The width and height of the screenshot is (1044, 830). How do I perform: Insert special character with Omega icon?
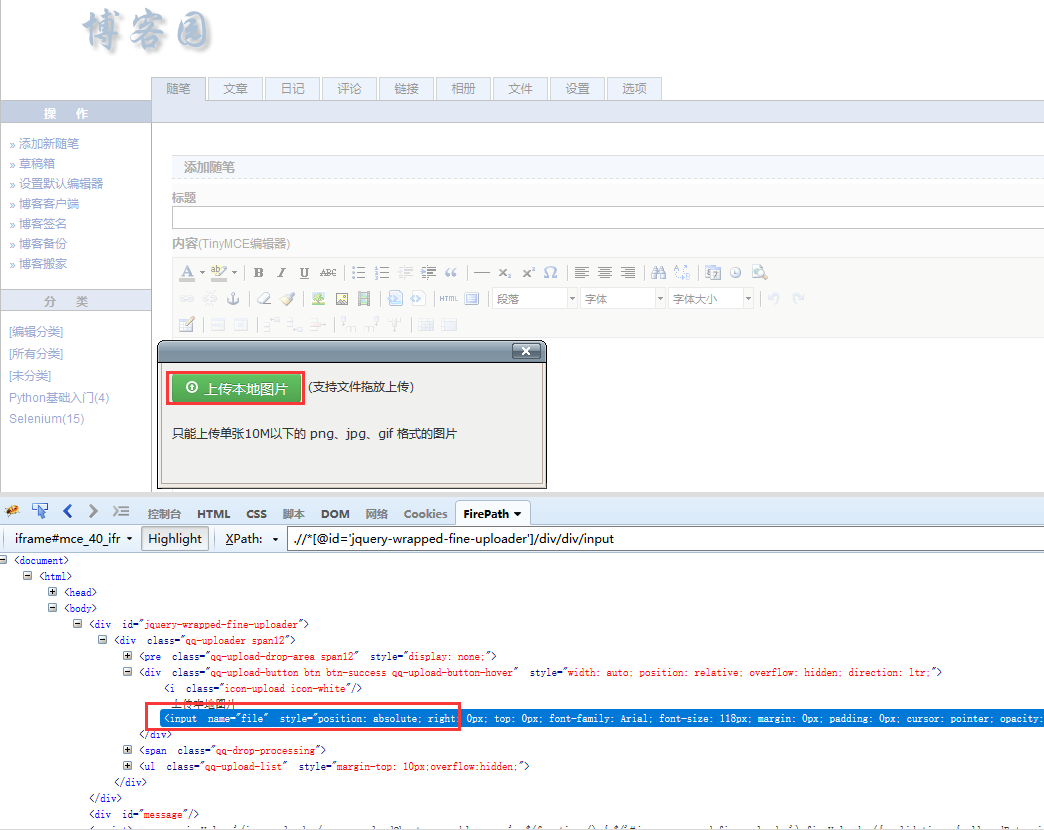(x=551, y=272)
